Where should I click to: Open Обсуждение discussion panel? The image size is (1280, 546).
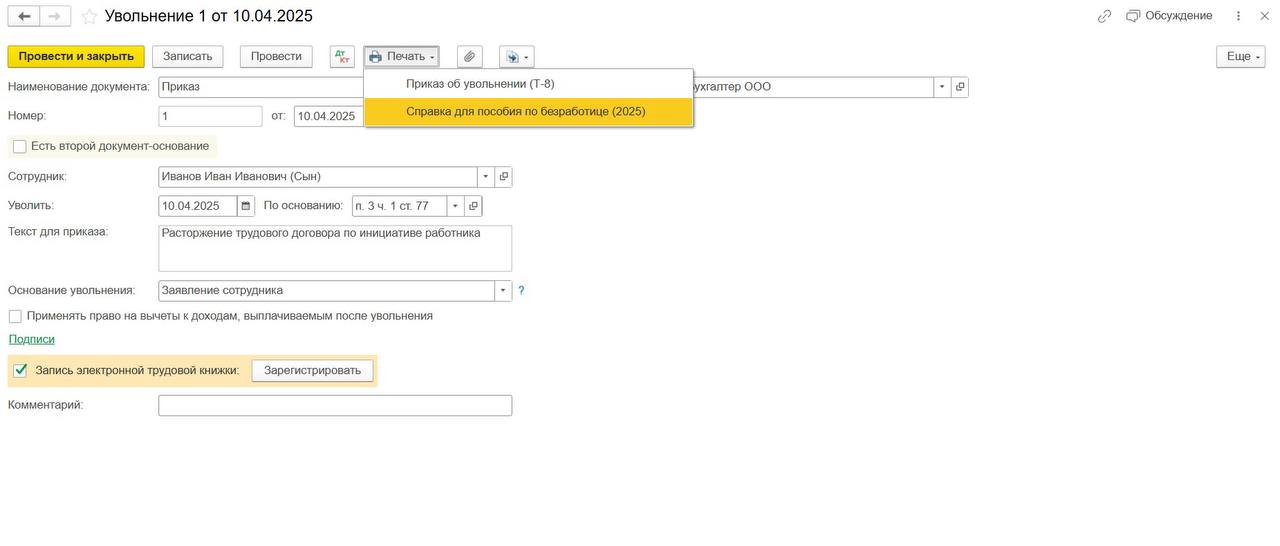pos(1169,16)
